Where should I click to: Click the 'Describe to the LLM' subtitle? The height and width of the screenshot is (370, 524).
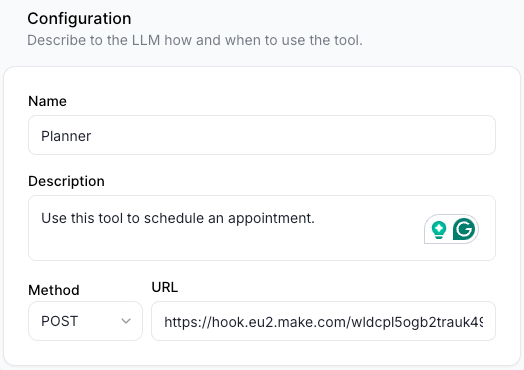[x=195, y=40]
